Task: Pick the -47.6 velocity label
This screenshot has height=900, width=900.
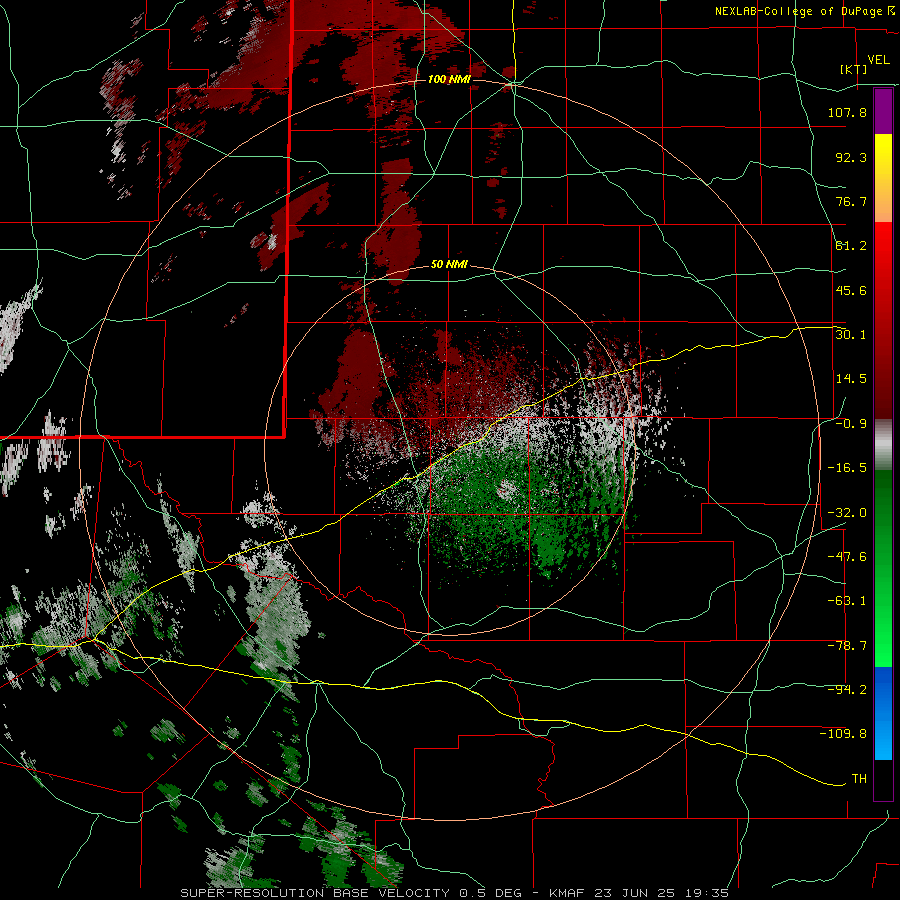Action: [847, 557]
